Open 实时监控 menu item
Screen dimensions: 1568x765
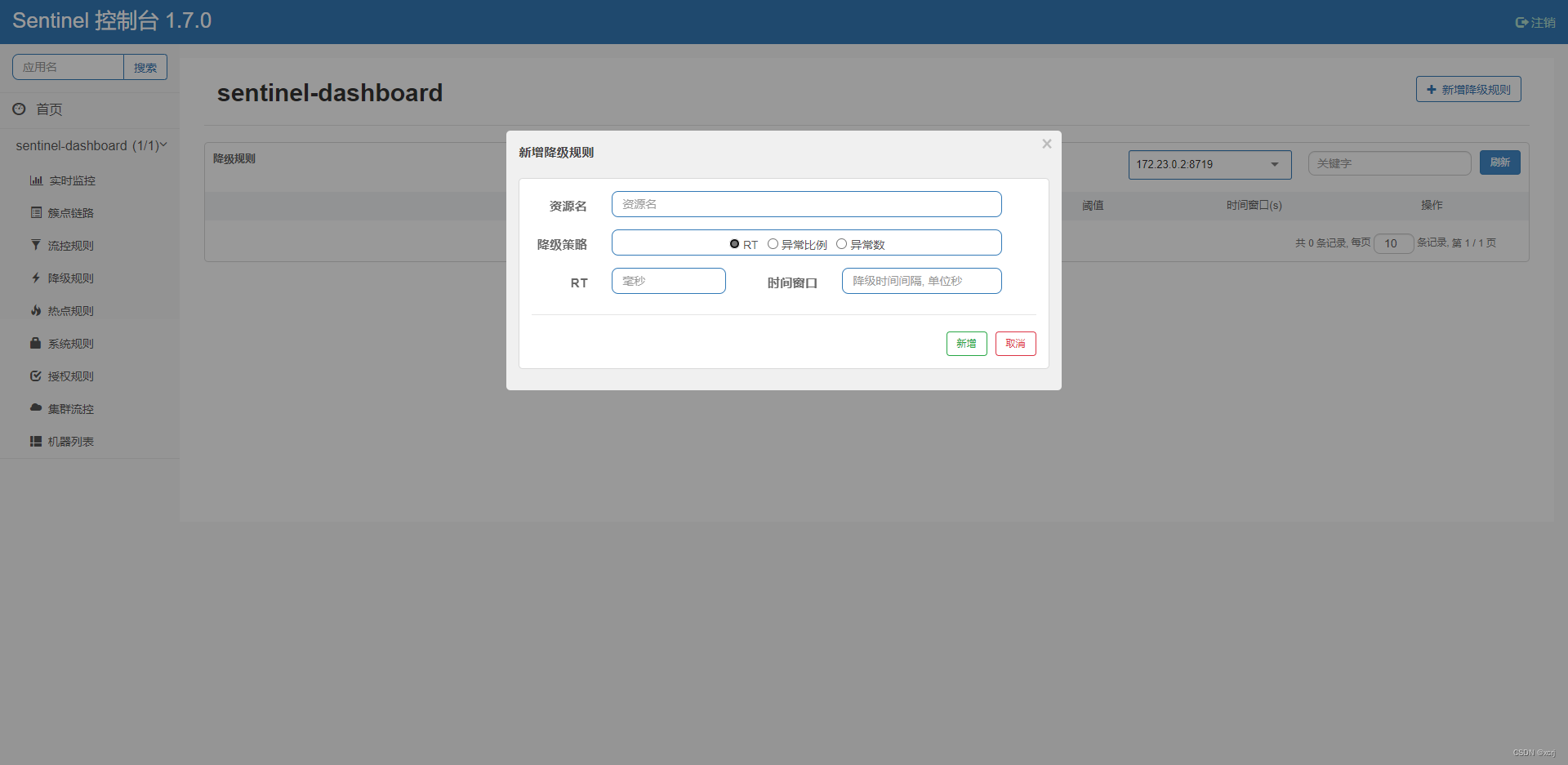coord(72,180)
